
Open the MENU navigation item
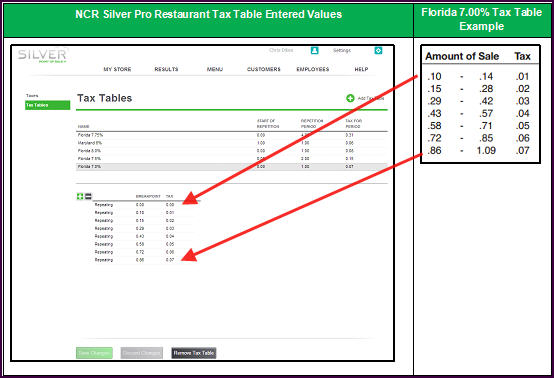pos(215,69)
